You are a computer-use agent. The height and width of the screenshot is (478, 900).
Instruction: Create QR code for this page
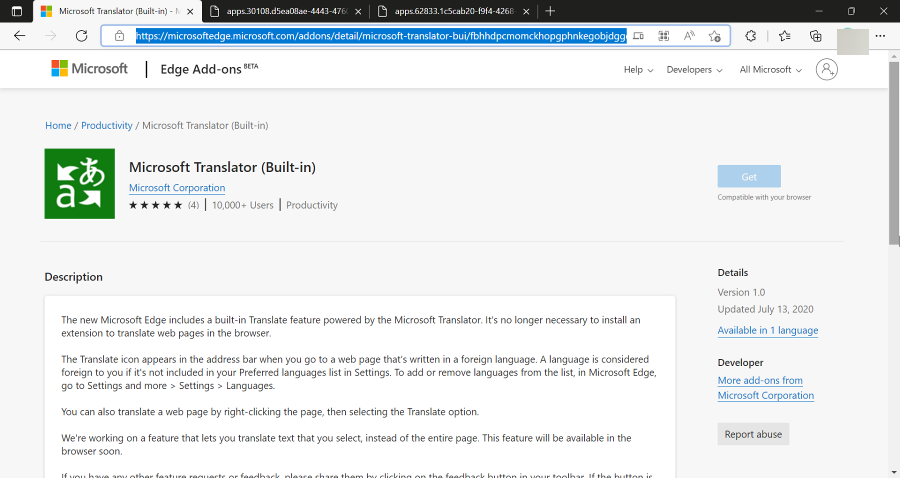click(x=664, y=36)
